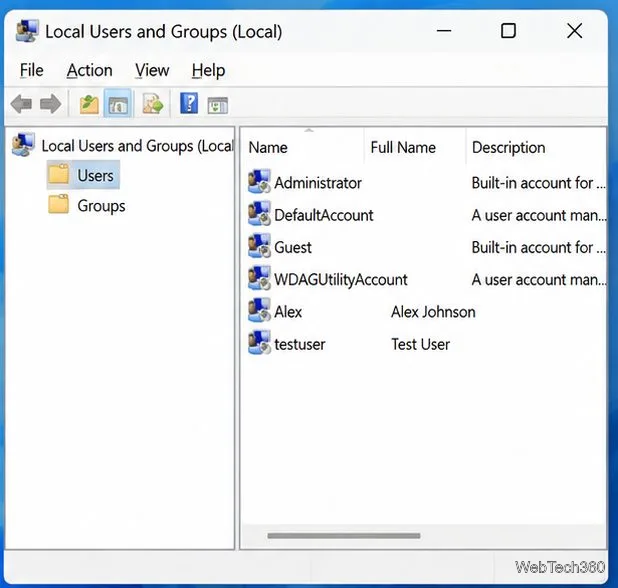
Task: Open Help via the blue question mark icon
Action: (189, 103)
